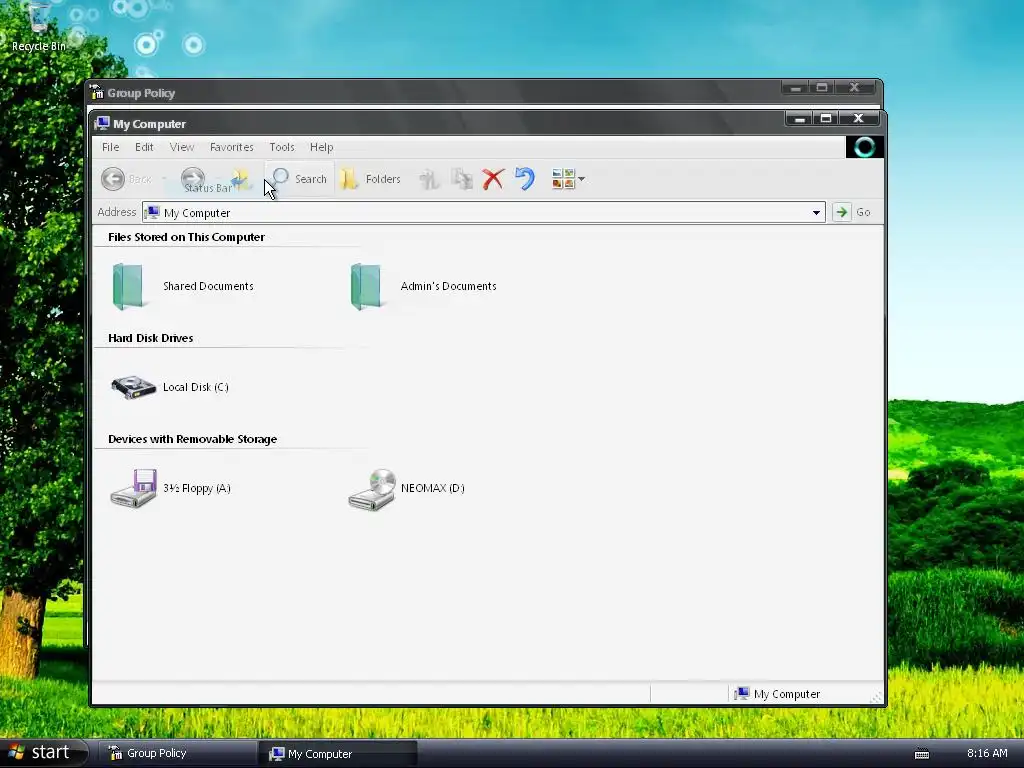Click the blue Undo arrow icon
The image size is (1024, 768).
(524, 178)
